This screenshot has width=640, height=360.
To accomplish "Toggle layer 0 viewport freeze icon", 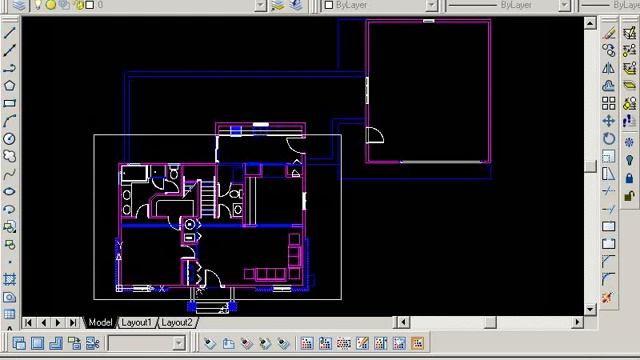I will pos(64,5).
